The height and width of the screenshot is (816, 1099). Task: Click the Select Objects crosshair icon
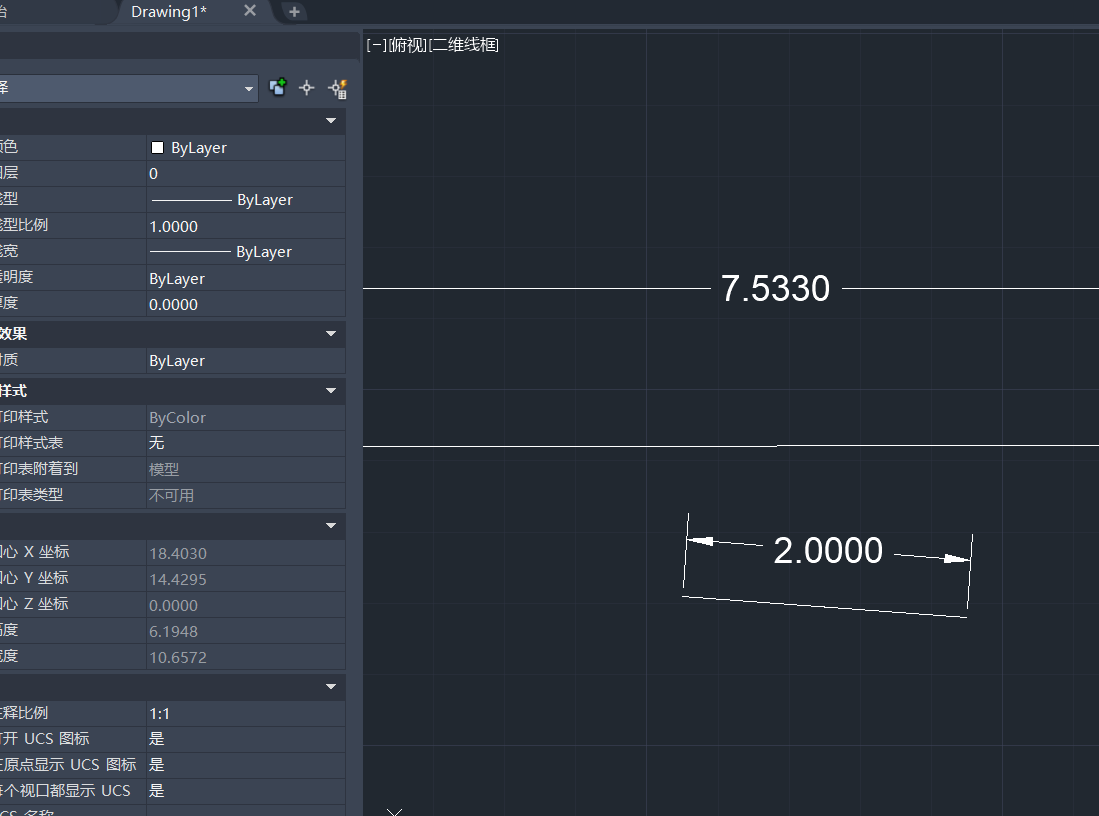pyautogui.click(x=307, y=88)
